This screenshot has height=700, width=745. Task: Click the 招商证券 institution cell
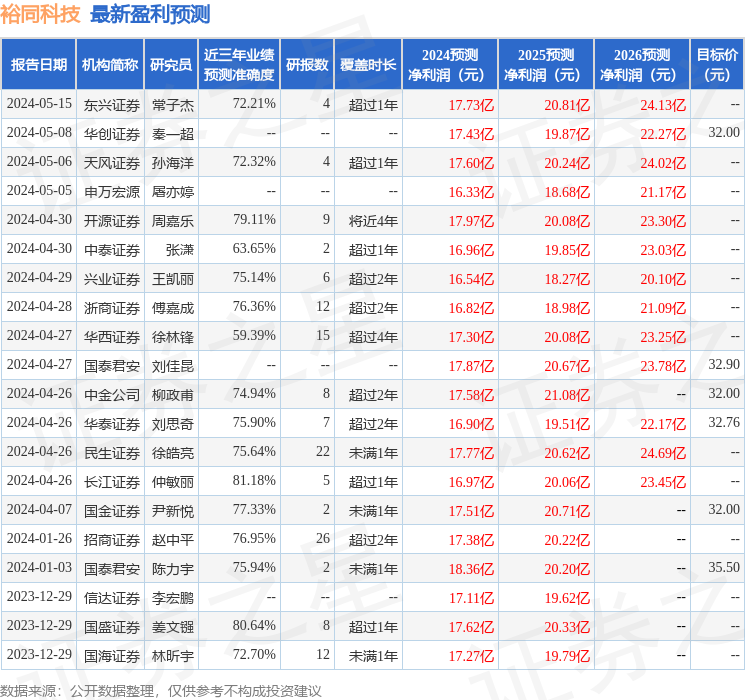pyautogui.click(x=112, y=540)
